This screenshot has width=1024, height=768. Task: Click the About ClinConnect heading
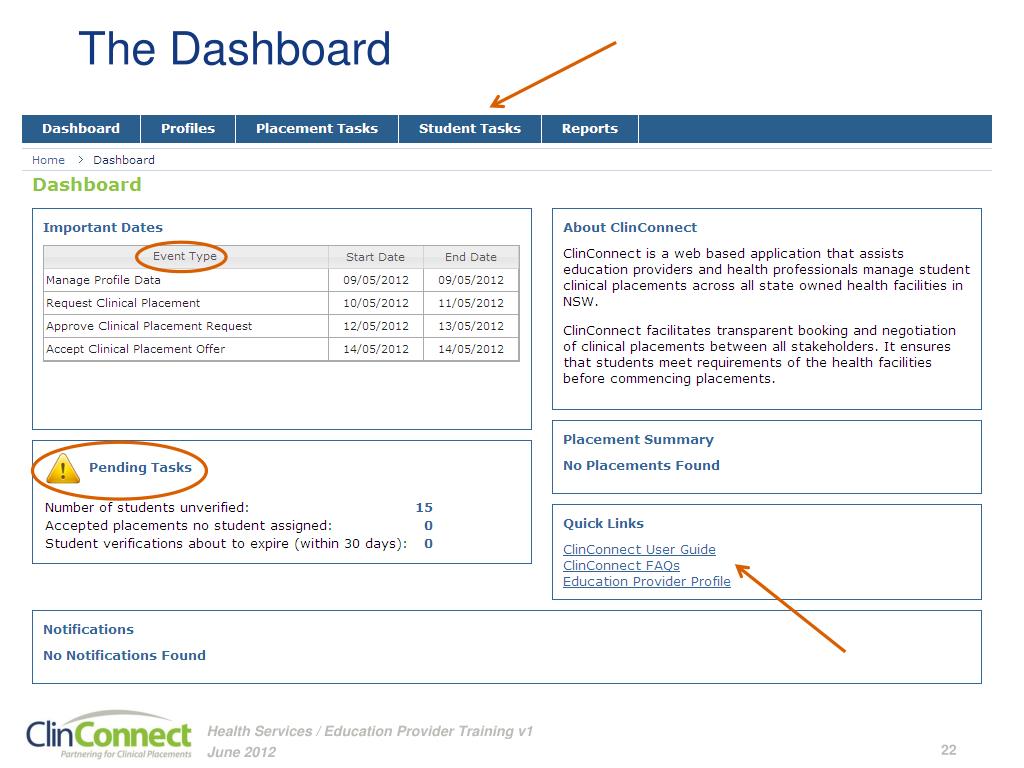point(630,227)
